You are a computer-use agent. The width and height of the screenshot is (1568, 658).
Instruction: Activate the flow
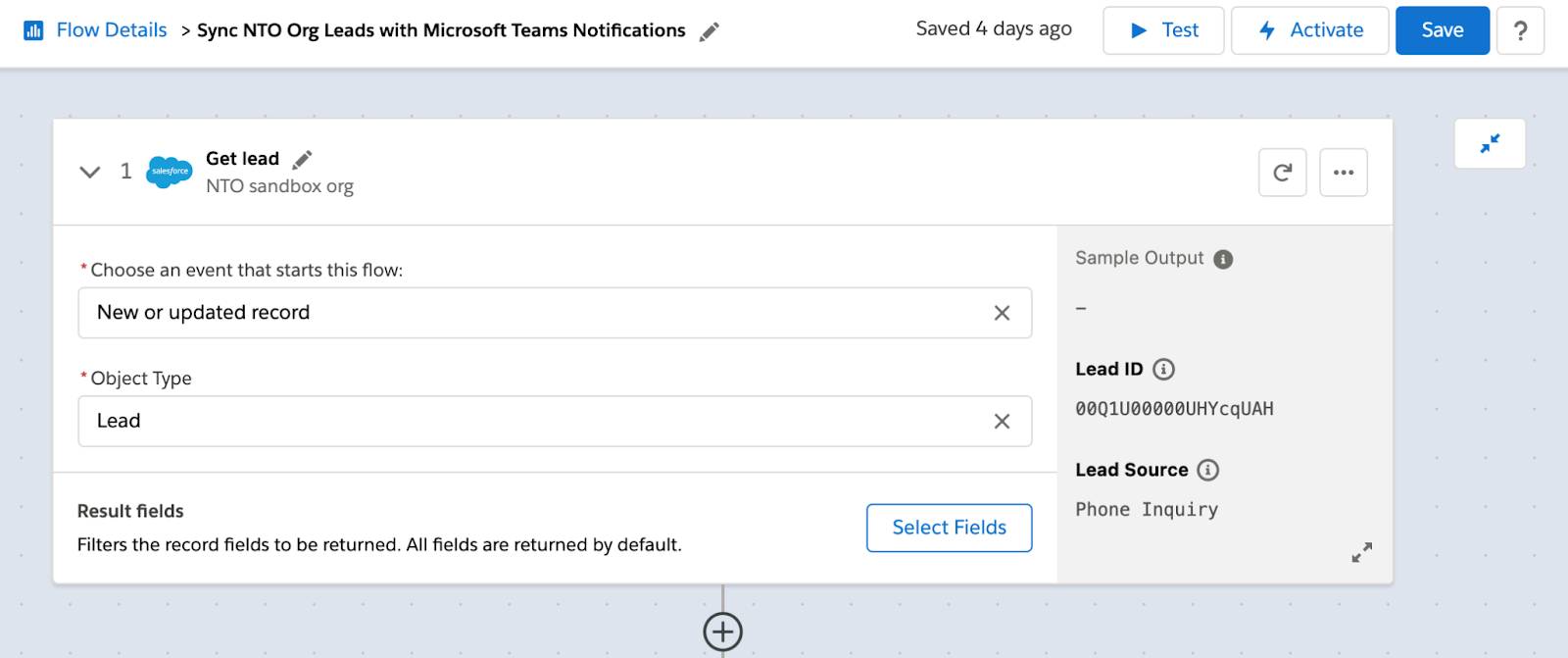[x=1310, y=30]
